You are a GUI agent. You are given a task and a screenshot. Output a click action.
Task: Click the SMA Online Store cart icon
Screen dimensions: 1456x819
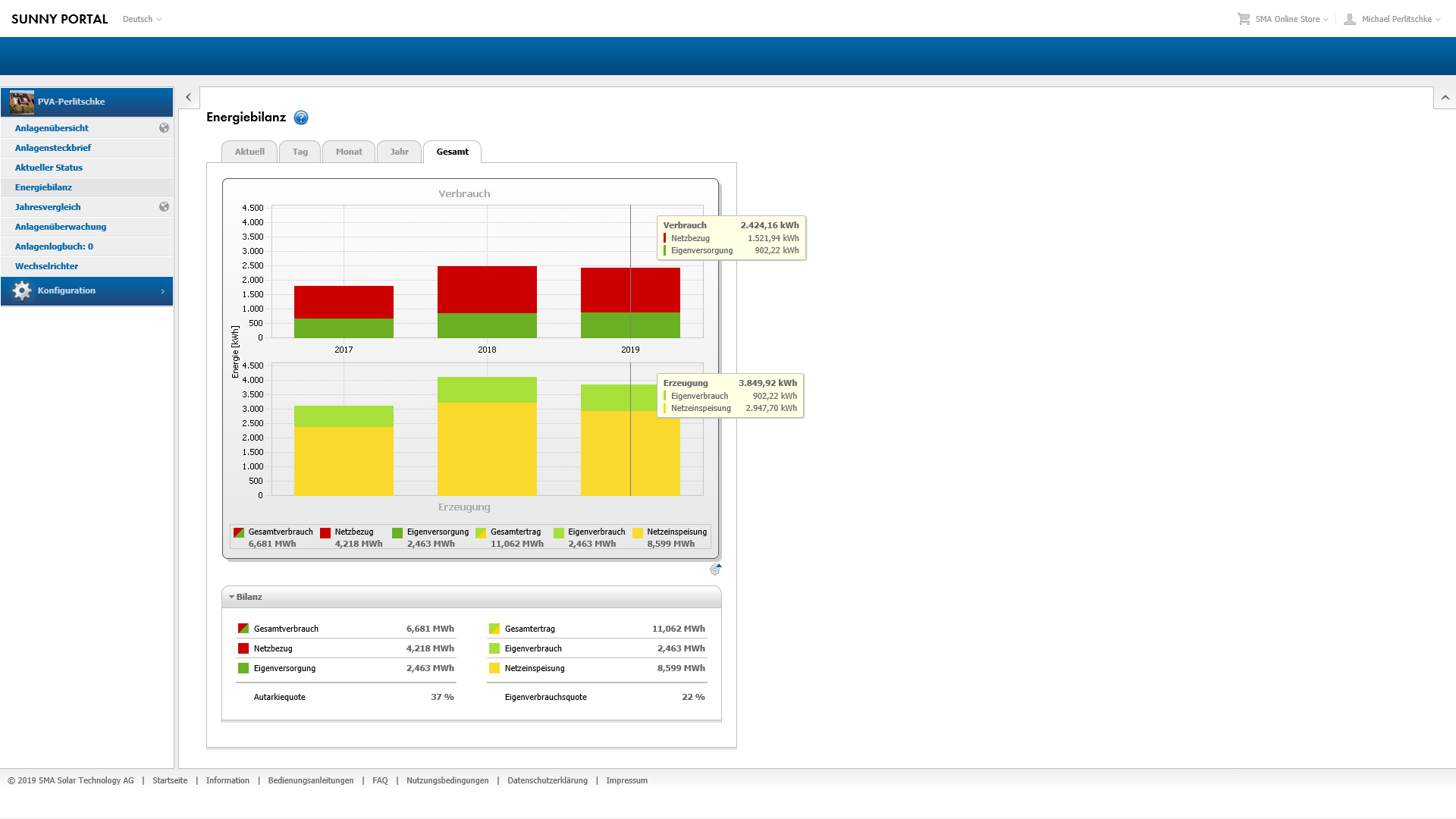[x=1244, y=19]
